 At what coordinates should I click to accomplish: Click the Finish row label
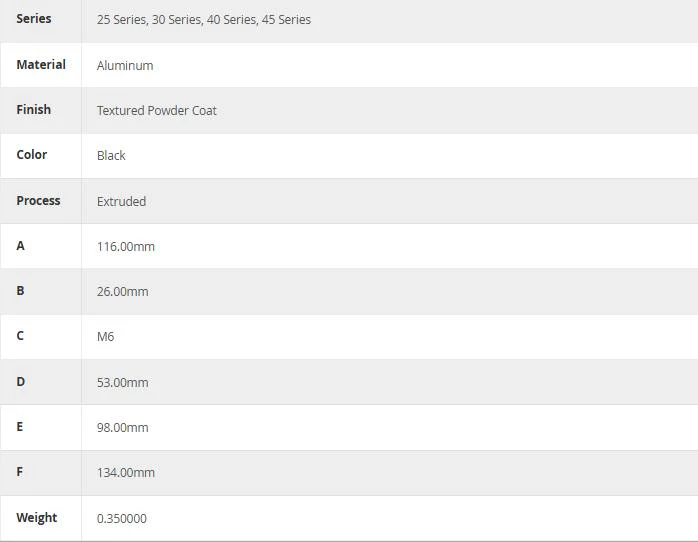pyautogui.click(x=33, y=109)
